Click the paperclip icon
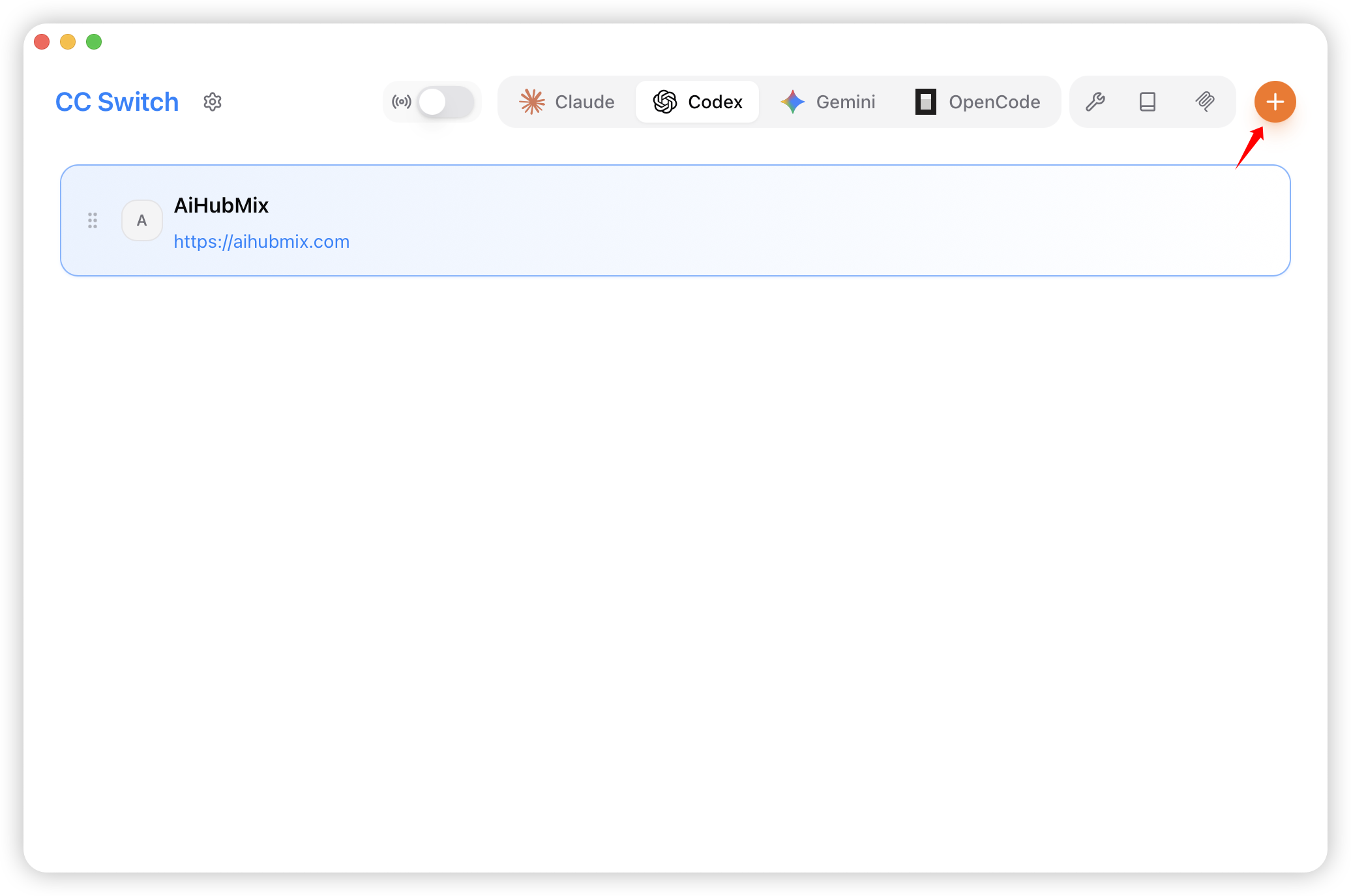 1205,102
